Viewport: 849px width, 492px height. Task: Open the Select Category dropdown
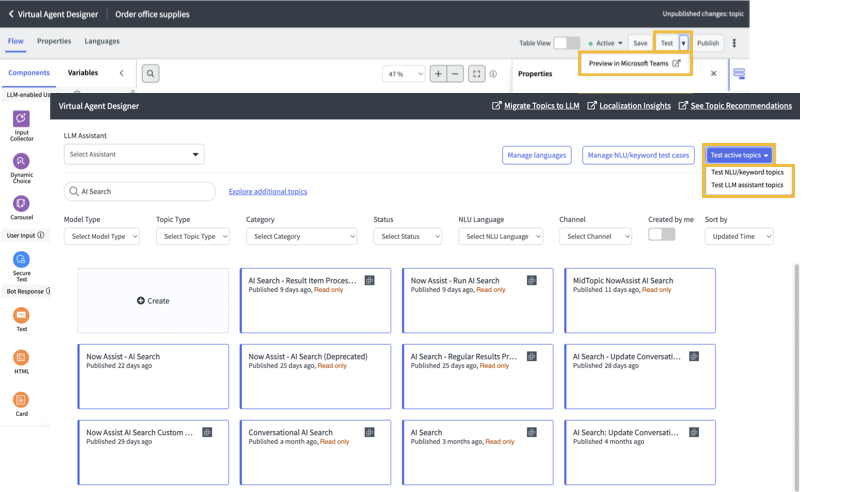coord(302,237)
